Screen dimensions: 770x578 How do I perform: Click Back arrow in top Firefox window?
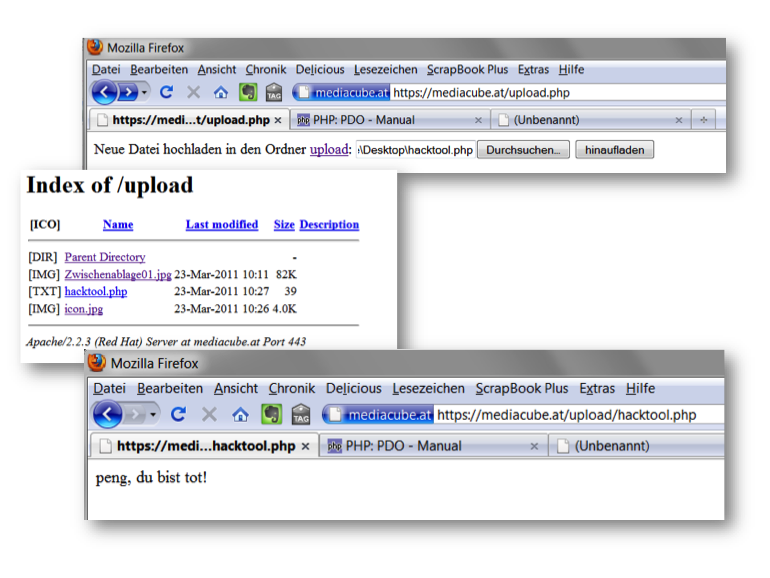104,92
